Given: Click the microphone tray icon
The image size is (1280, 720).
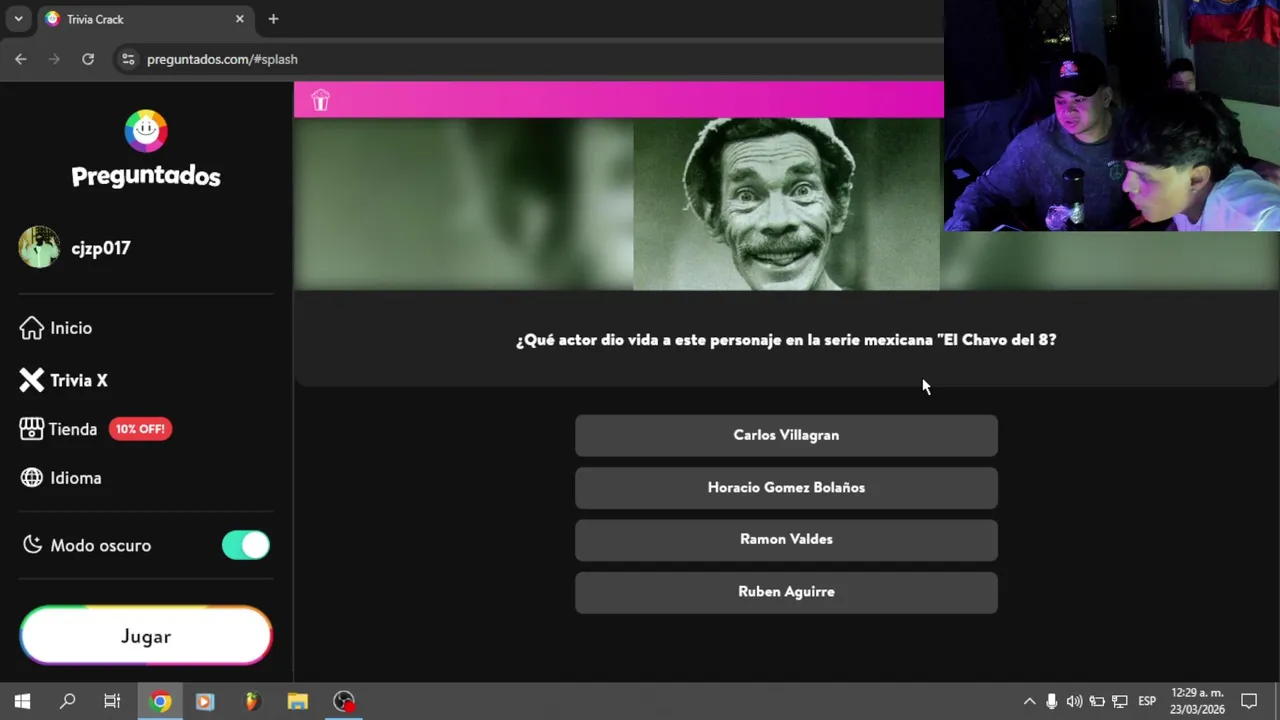Looking at the screenshot, I should tap(1052, 701).
